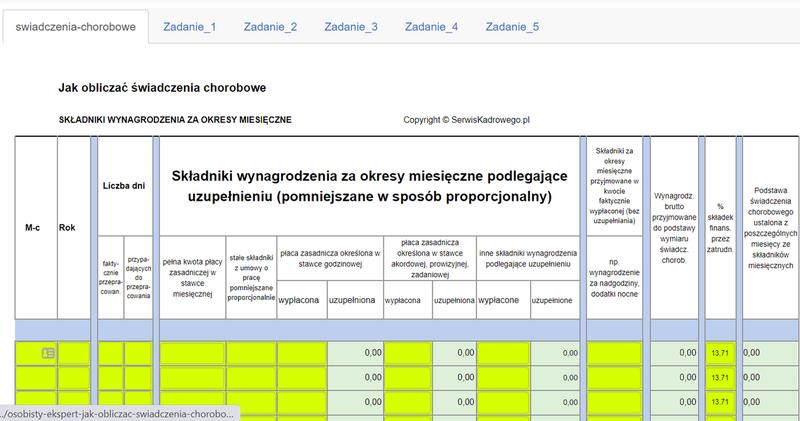Click the heading Jak obliczać świadczenia chorobowe
The image size is (800, 421).
[162, 88]
